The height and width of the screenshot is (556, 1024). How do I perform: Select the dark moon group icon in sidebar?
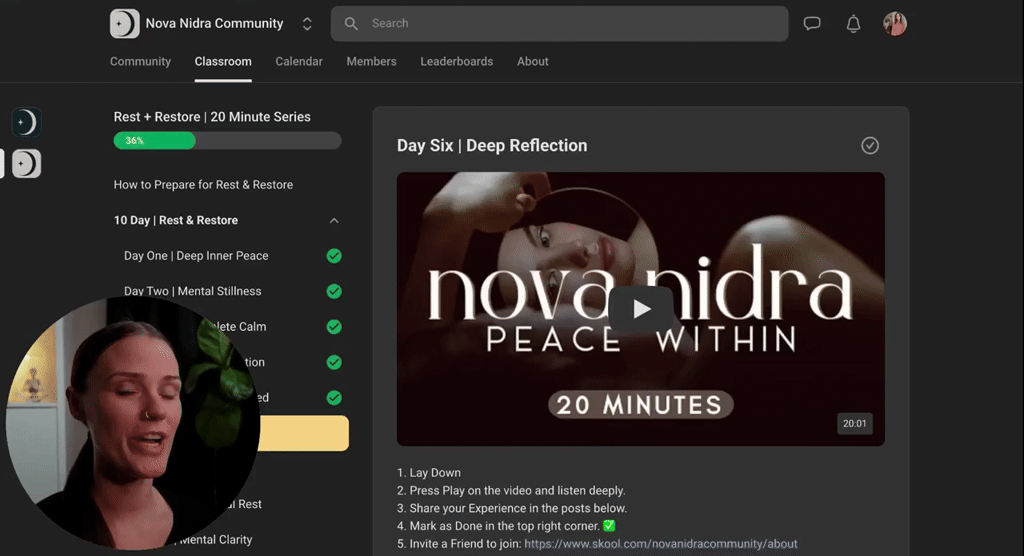(x=26, y=122)
